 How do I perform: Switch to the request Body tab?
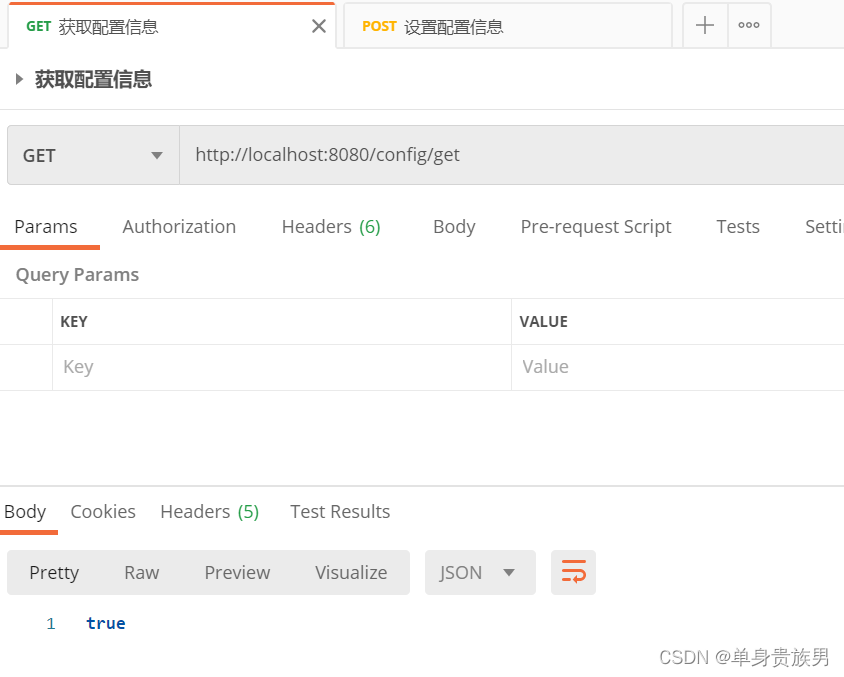pos(454,227)
